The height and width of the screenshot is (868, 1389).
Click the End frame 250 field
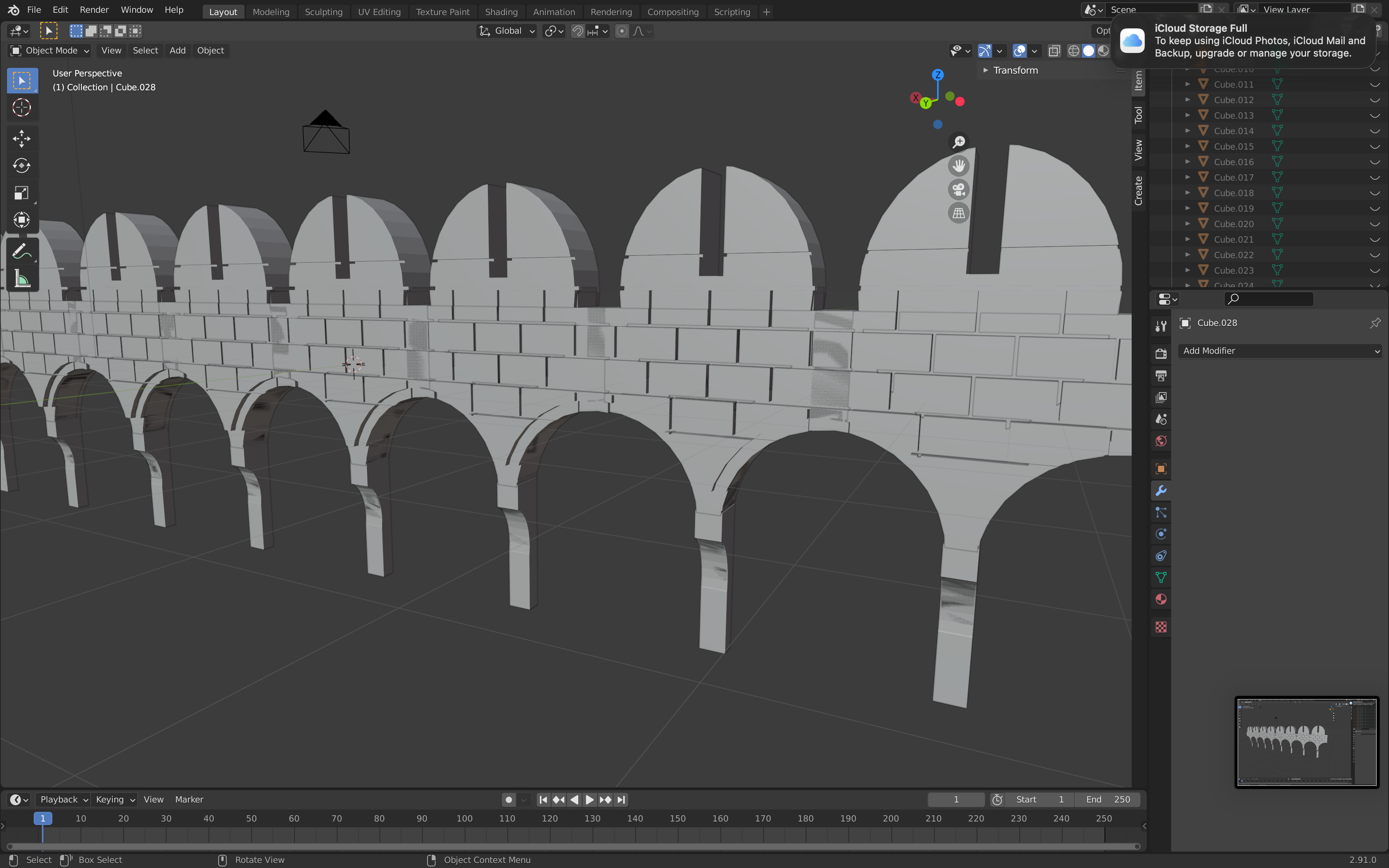pos(1108,800)
